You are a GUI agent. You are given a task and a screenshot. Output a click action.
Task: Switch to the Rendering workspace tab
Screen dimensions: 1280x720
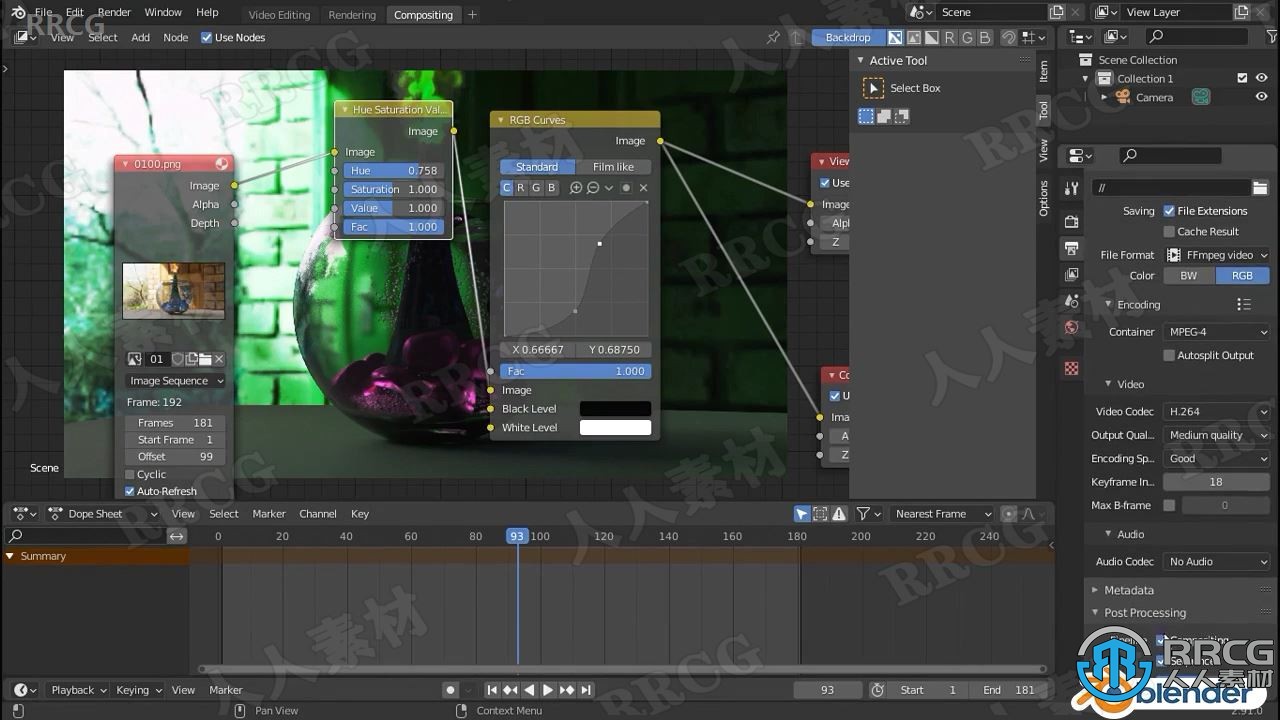[352, 15]
